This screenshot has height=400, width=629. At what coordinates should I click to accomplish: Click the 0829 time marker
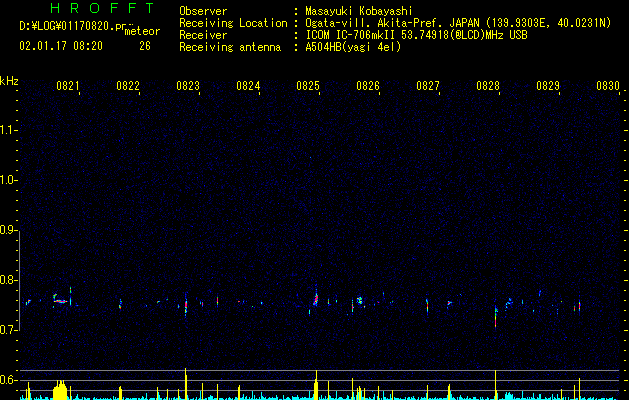tap(548, 86)
